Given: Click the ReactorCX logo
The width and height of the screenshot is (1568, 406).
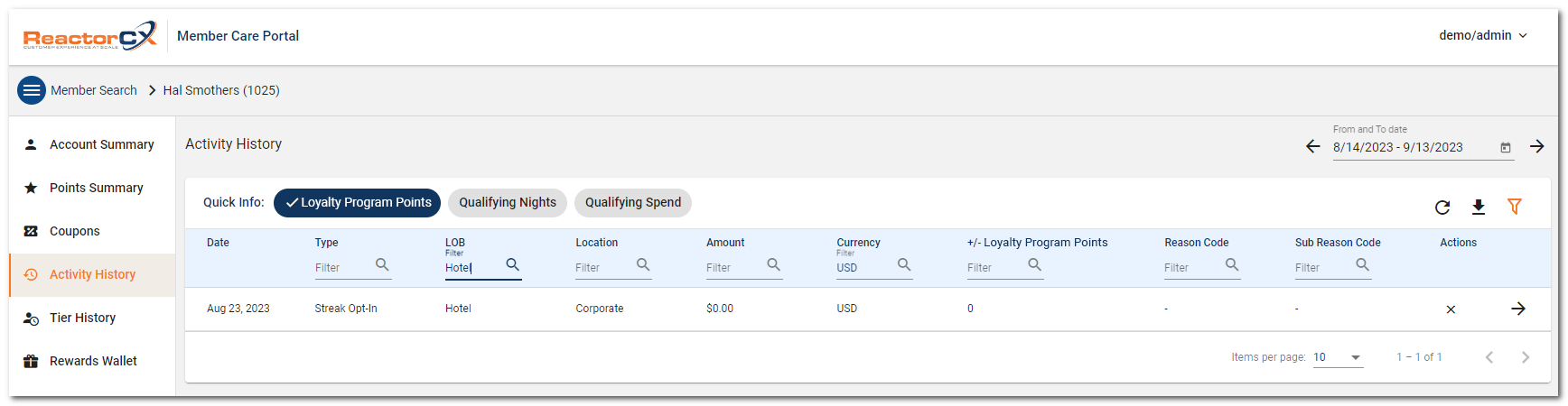Looking at the screenshot, I should pyautogui.click(x=89, y=36).
